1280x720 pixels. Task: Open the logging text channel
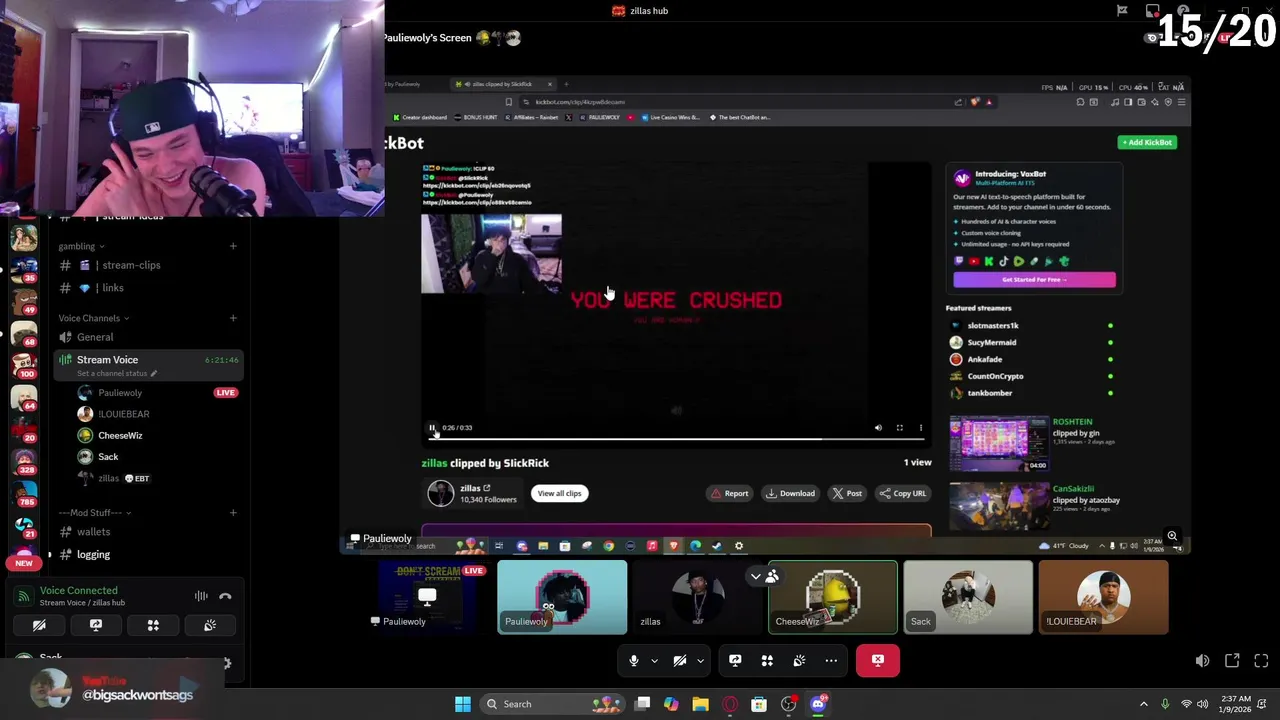tap(148, 554)
